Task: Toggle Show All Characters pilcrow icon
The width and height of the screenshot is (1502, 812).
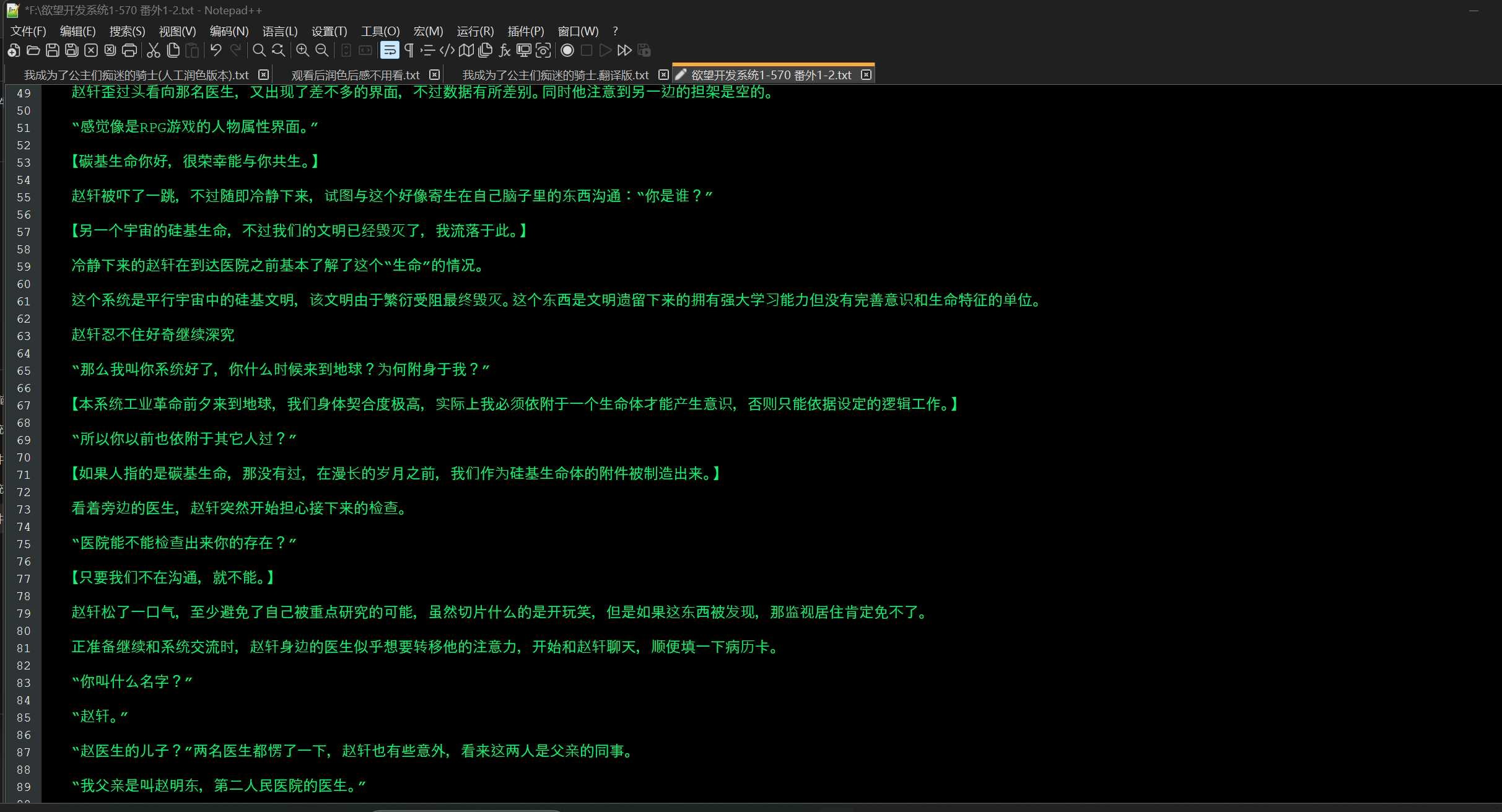Action: (x=409, y=51)
